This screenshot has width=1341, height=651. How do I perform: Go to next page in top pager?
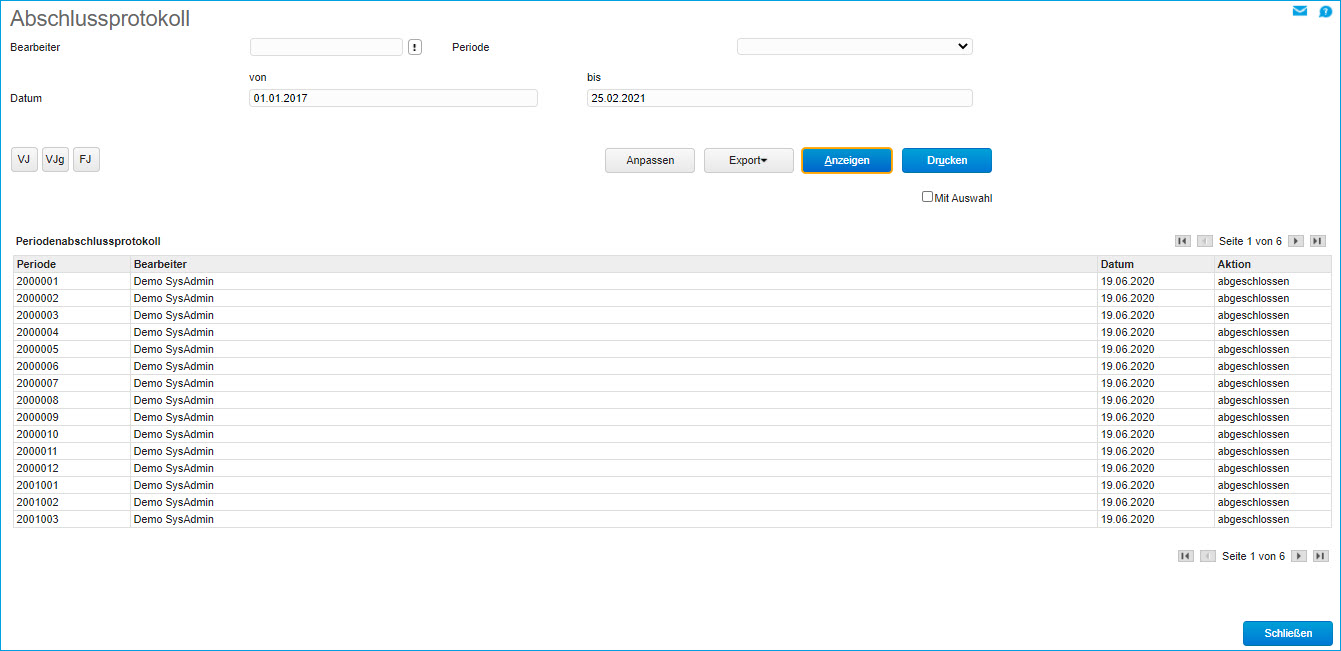[1296, 241]
